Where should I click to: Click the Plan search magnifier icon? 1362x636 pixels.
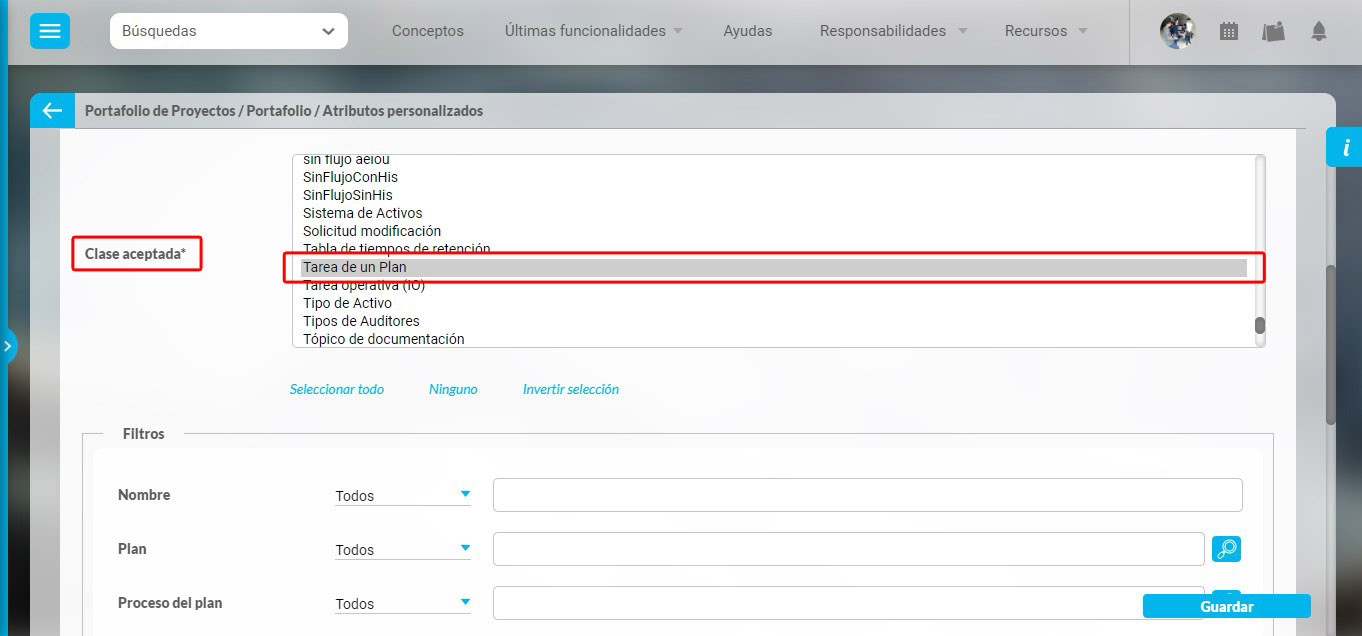point(1226,549)
